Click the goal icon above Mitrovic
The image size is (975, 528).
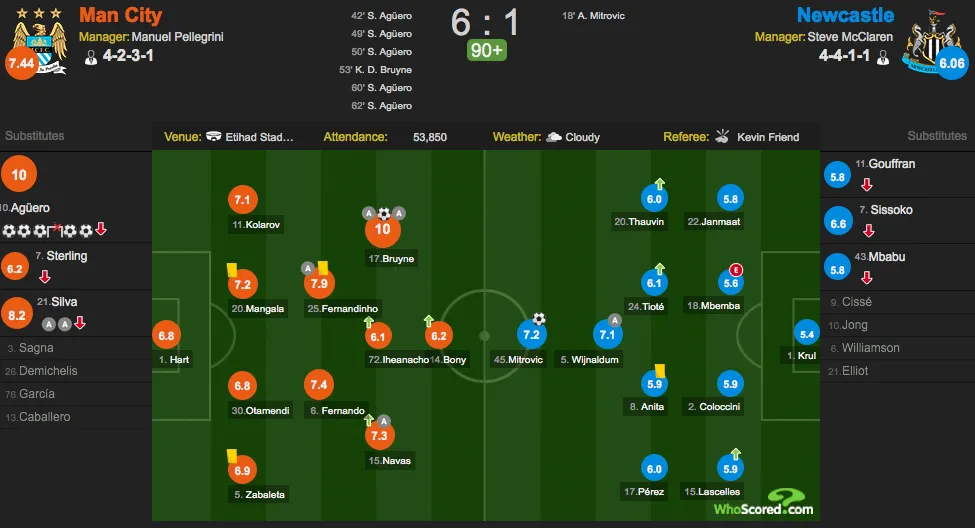click(x=539, y=319)
